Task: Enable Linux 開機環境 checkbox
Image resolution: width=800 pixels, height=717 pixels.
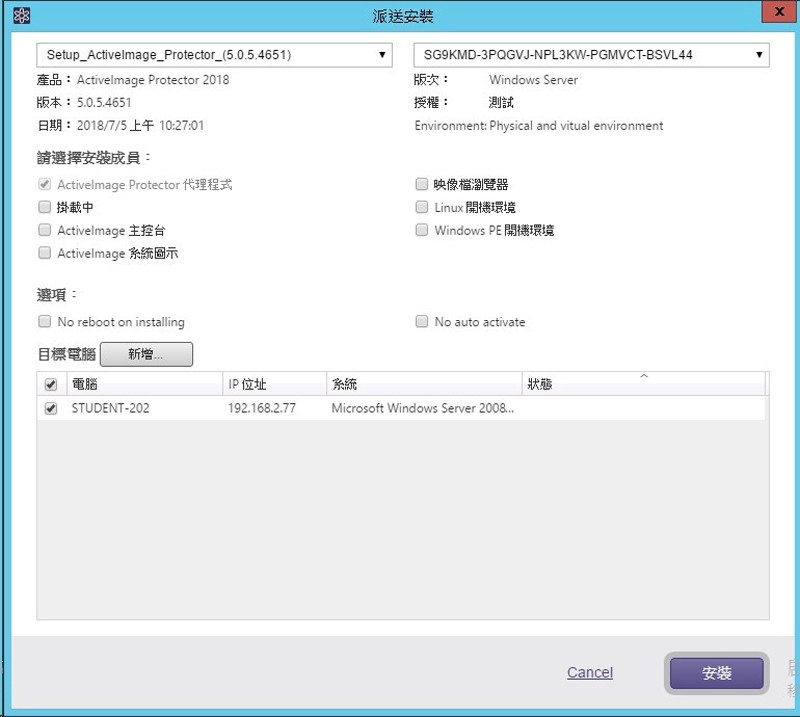Action: pyautogui.click(x=421, y=207)
